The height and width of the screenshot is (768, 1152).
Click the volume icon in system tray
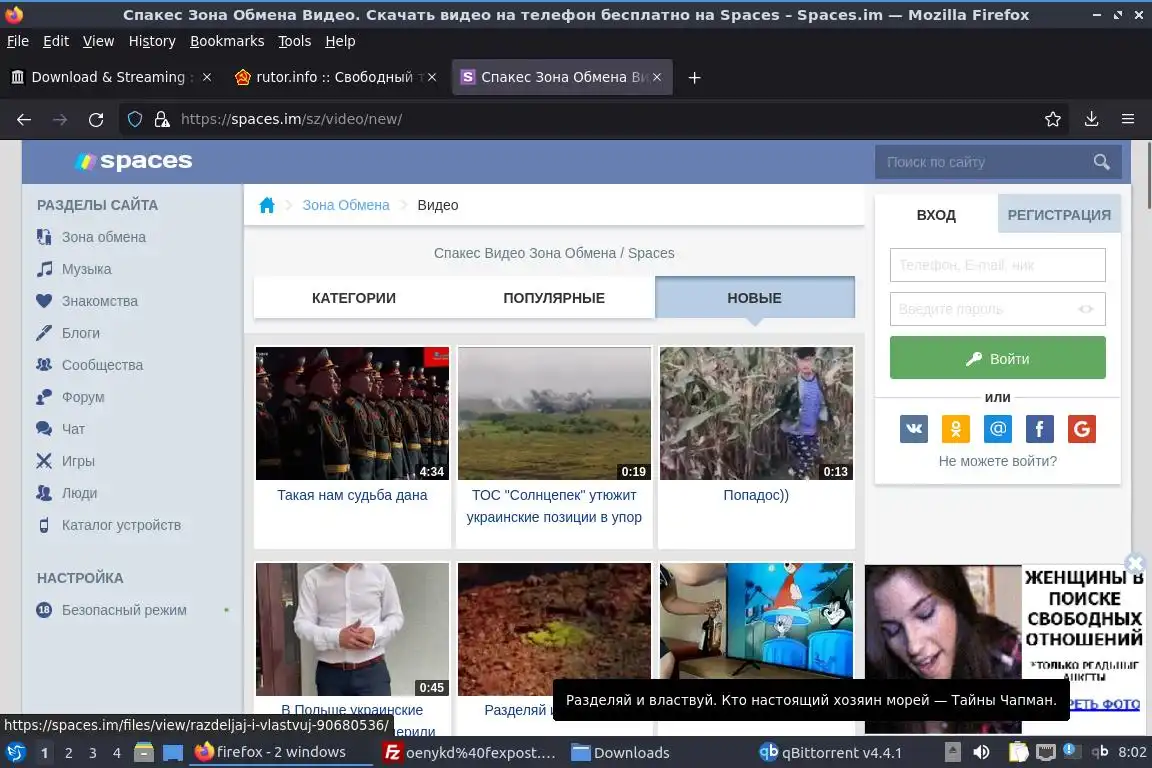(x=981, y=752)
